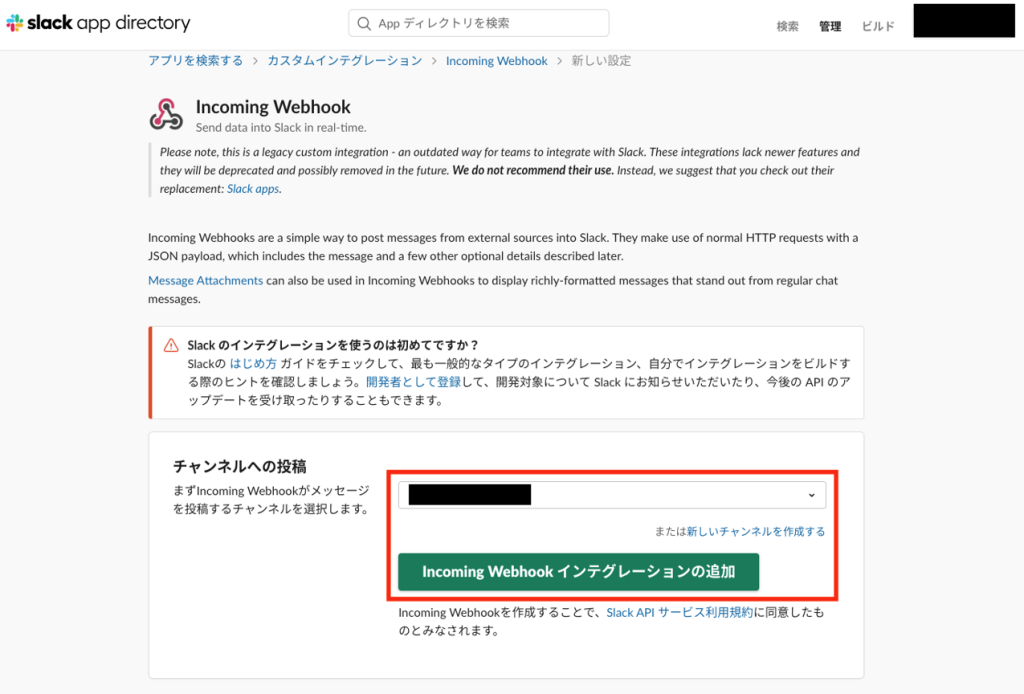
Task: Focus the App ディレクトリを検索 search field
Action: (479, 24)
